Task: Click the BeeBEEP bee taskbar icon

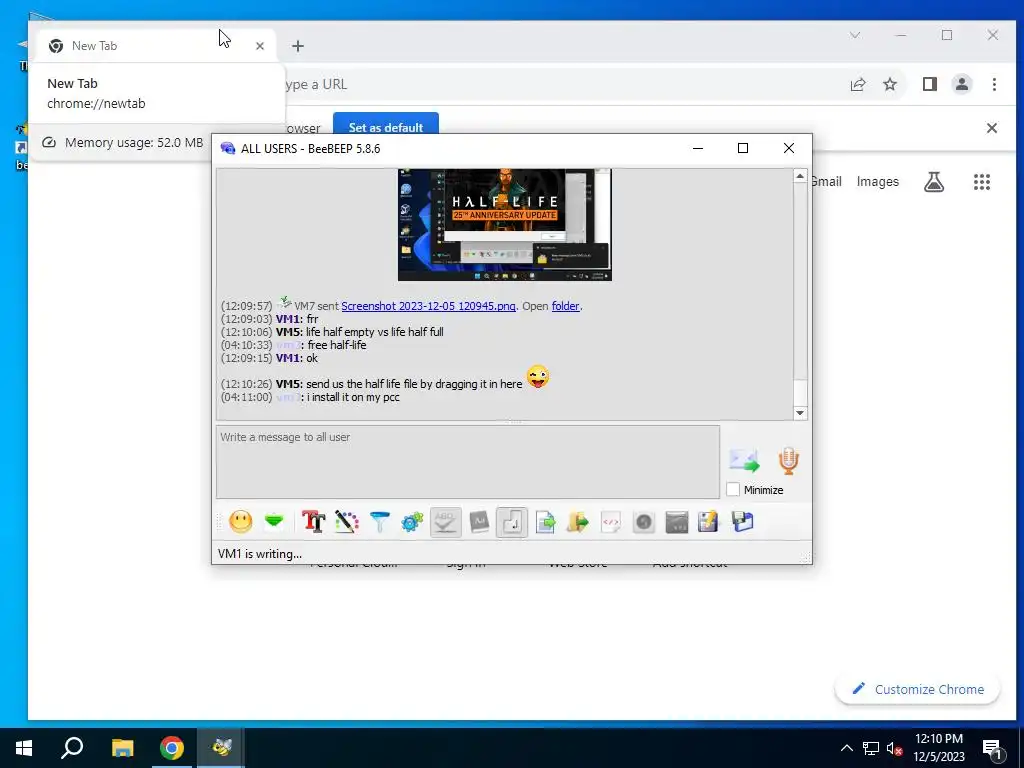Action: click(x=221, y=748)
